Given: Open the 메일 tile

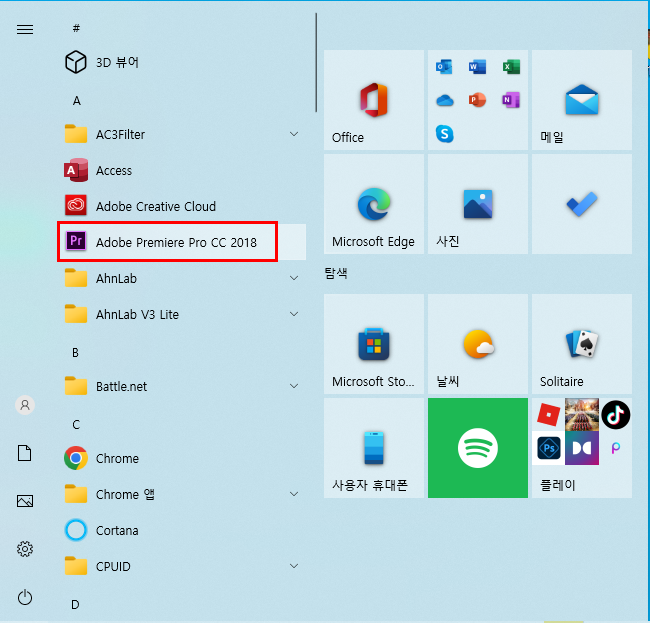Looking at the screenshot, I should click(x=582, y=100).
